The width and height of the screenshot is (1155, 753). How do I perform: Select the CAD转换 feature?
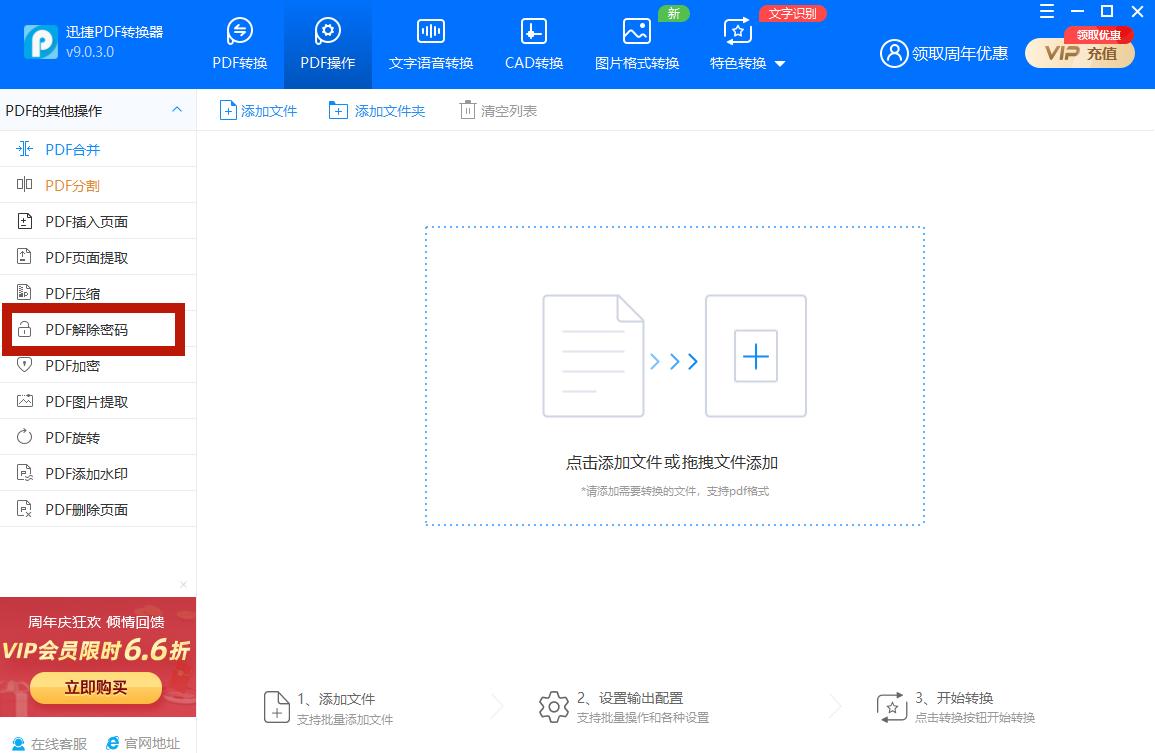[x=533, y=44]
